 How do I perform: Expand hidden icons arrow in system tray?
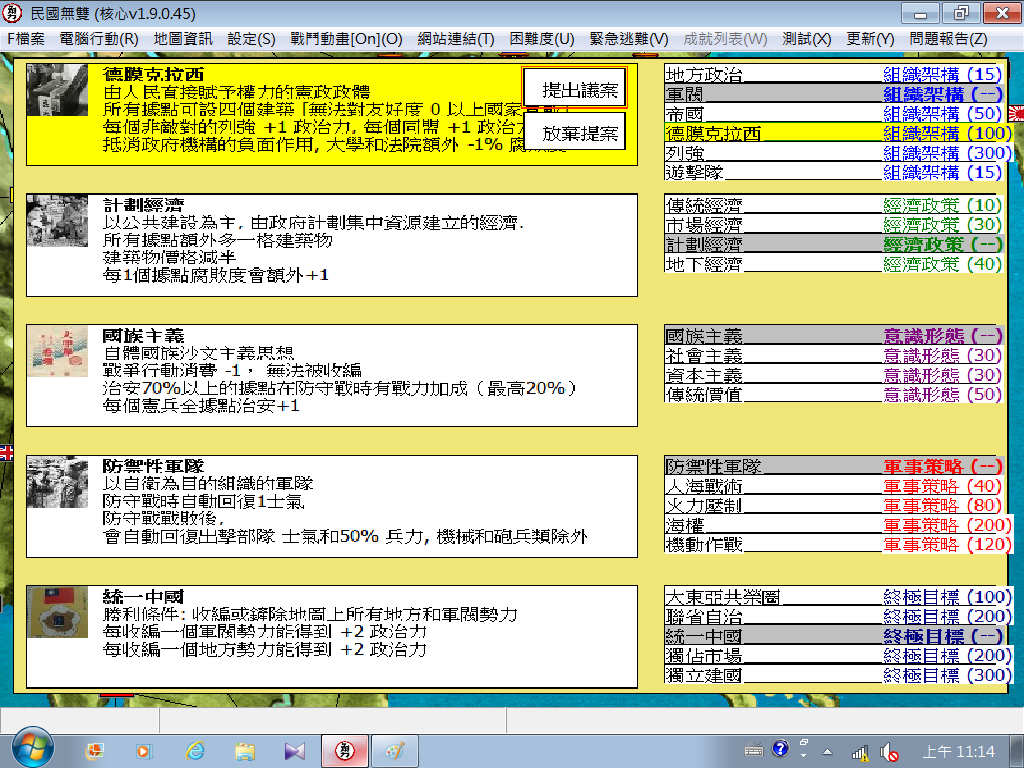pyautogui.click(x=827, y=751)
